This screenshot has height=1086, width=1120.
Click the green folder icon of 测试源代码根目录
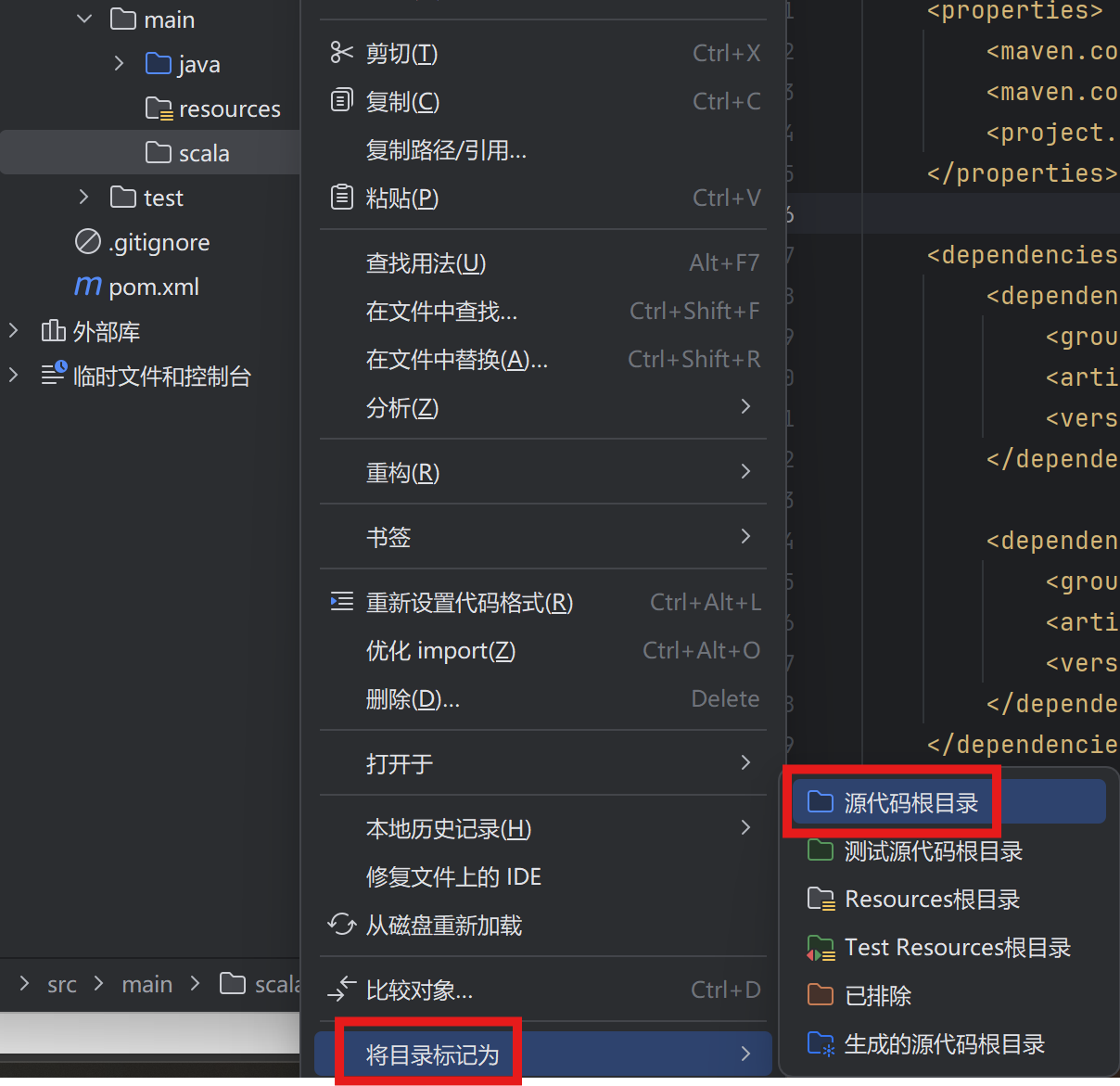pos(821,850)
